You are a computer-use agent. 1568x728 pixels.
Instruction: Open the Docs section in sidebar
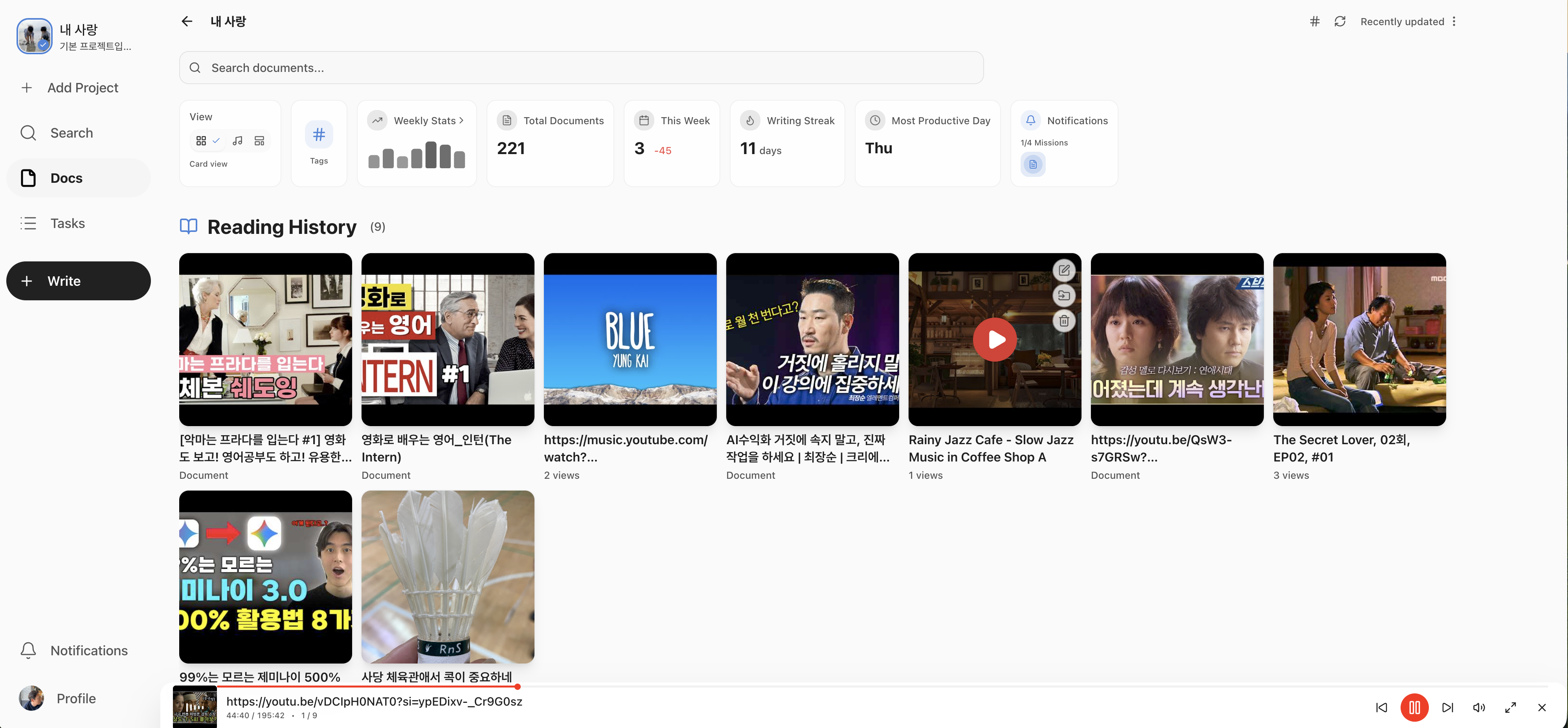(x=66, y=178)
